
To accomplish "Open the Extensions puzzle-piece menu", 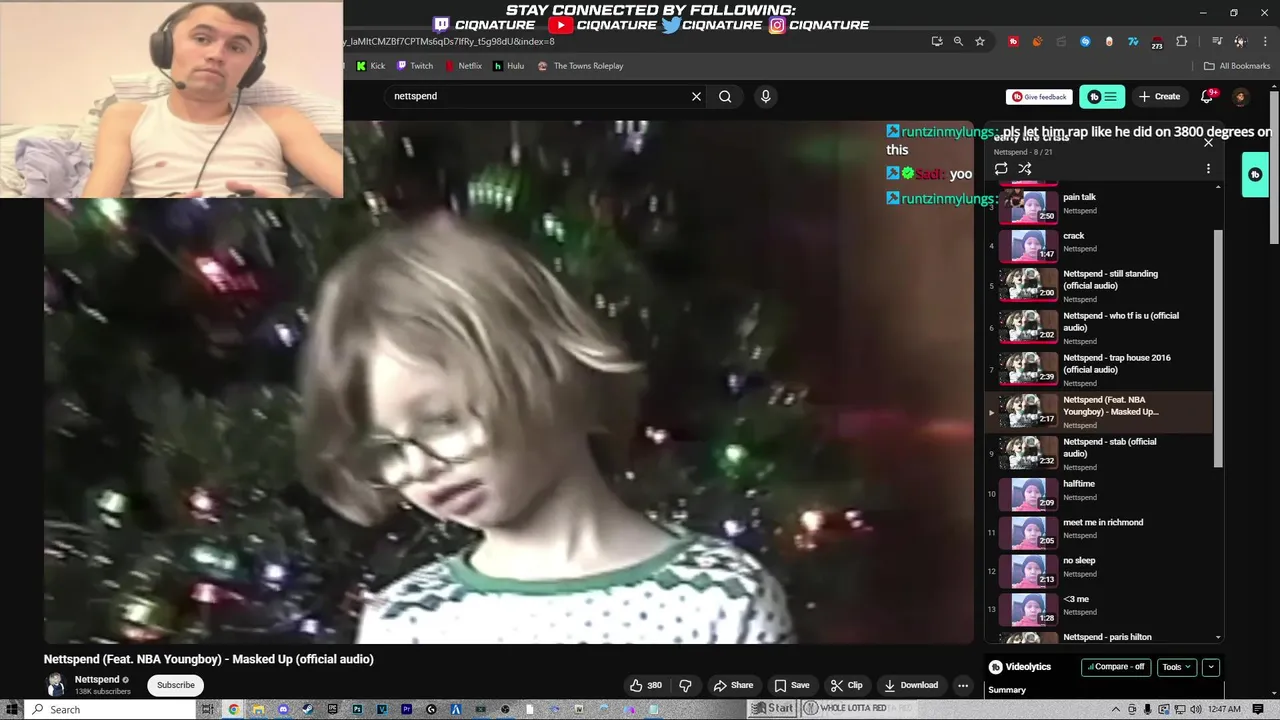I will point(1181,41).
